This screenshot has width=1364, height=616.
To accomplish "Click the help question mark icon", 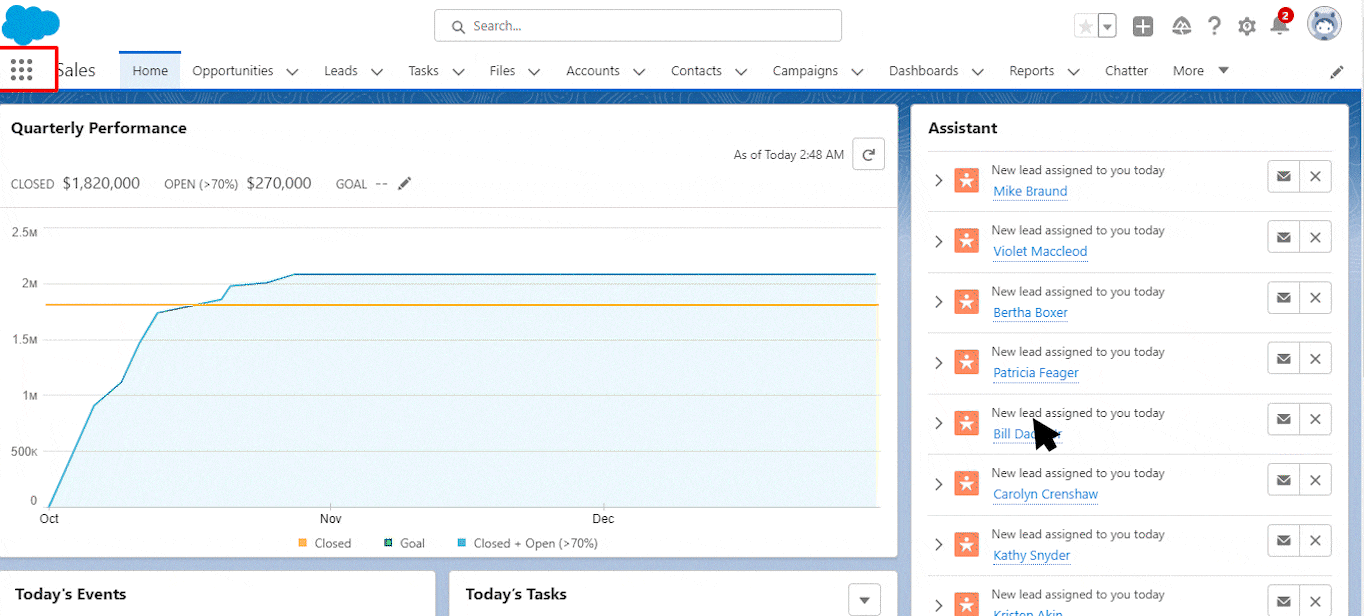I will point(1214,27).
